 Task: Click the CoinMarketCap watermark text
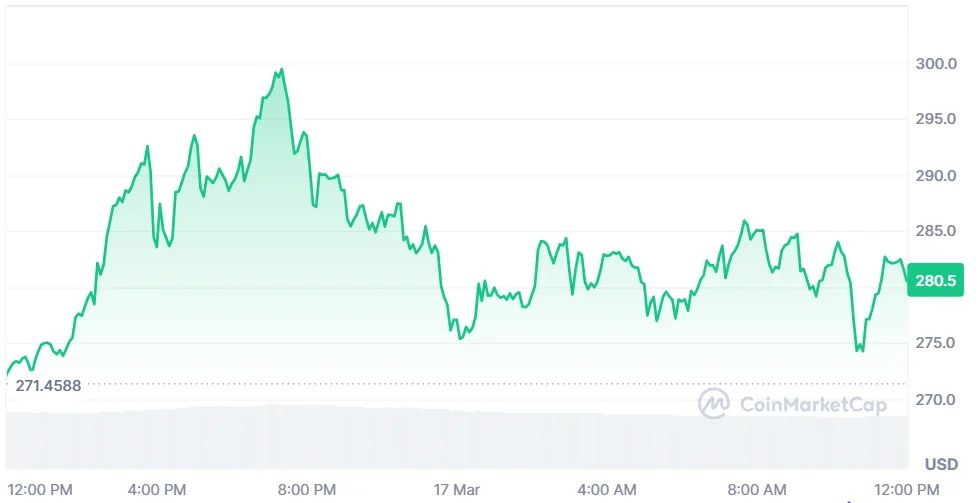813,404
